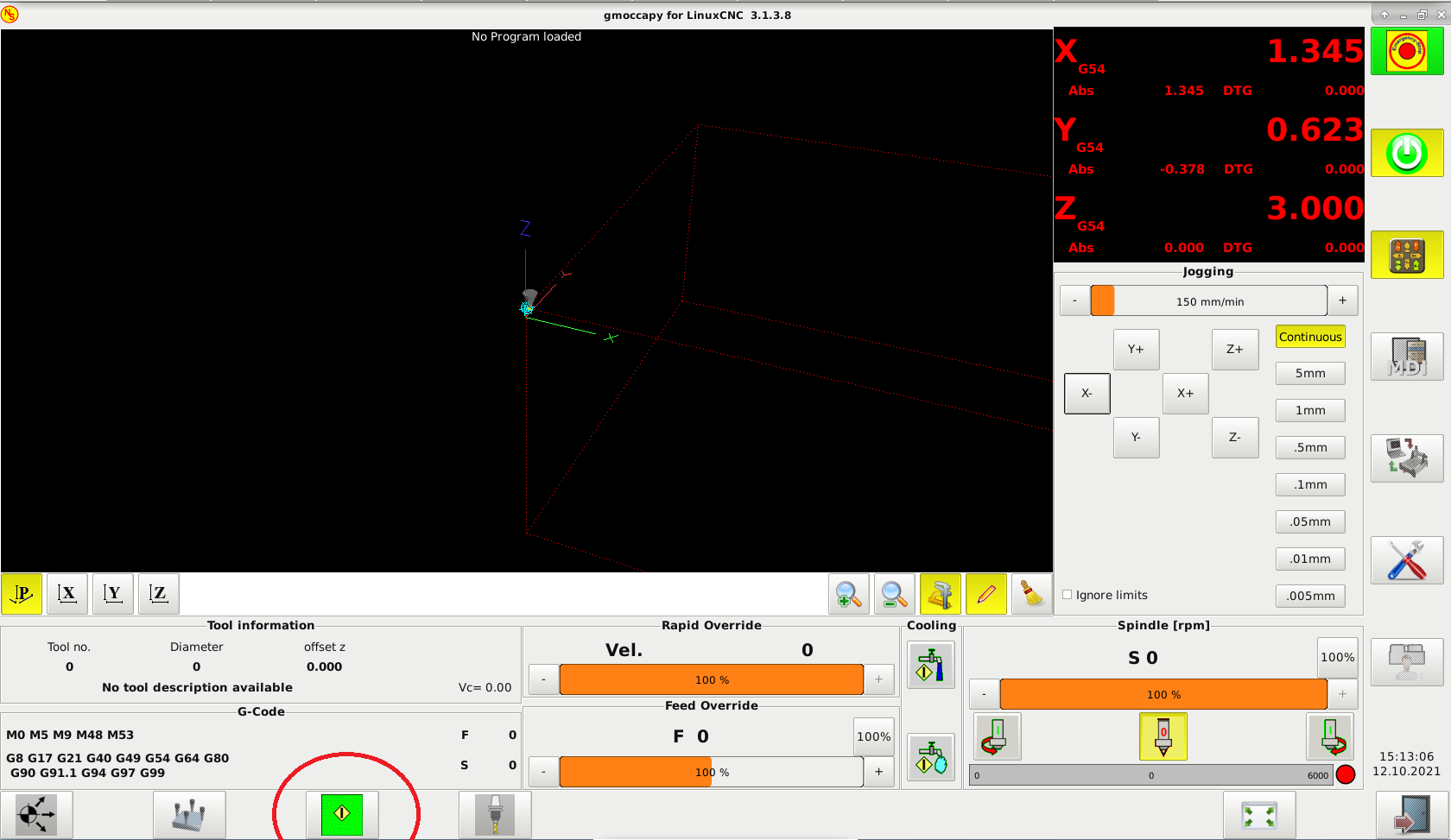
Task: Stop the spindle
Action: click(x=1163, y=736)
